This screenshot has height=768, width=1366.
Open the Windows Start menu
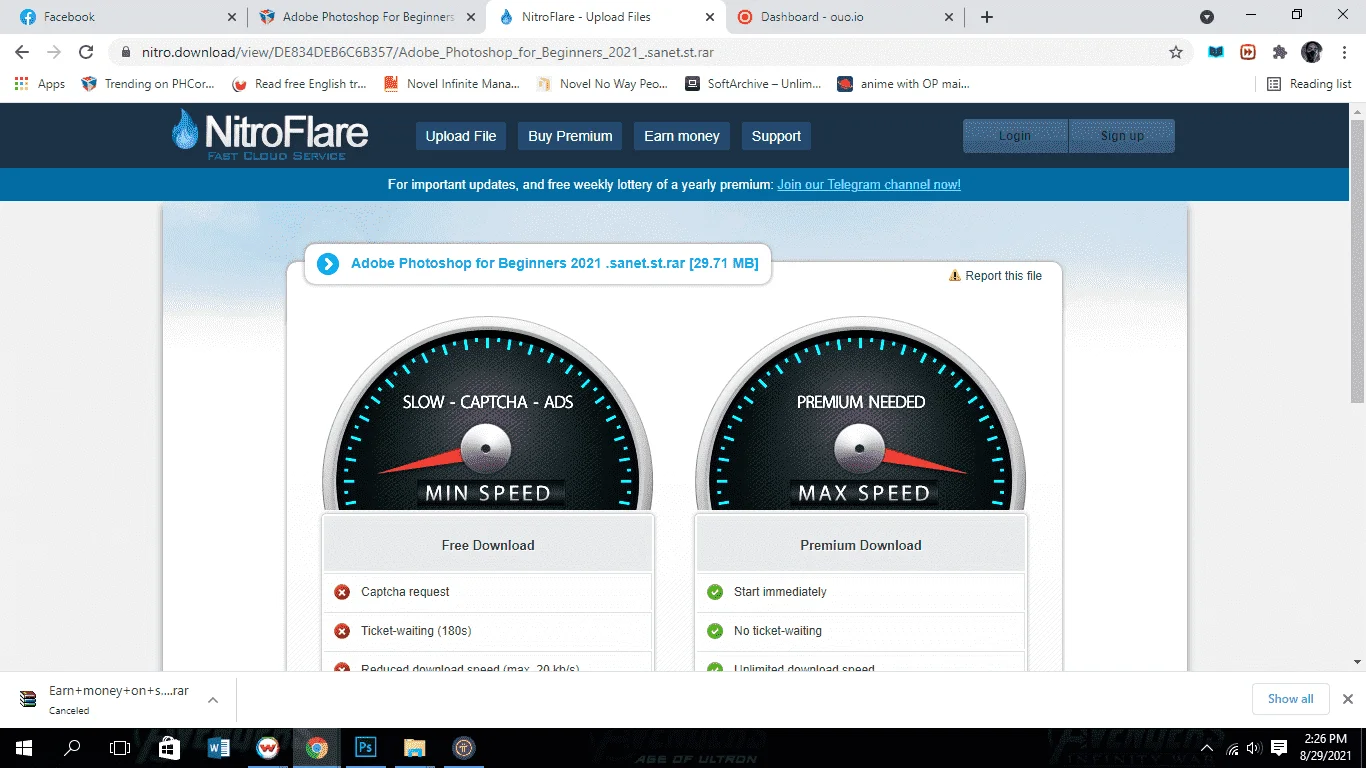(23, 748)
